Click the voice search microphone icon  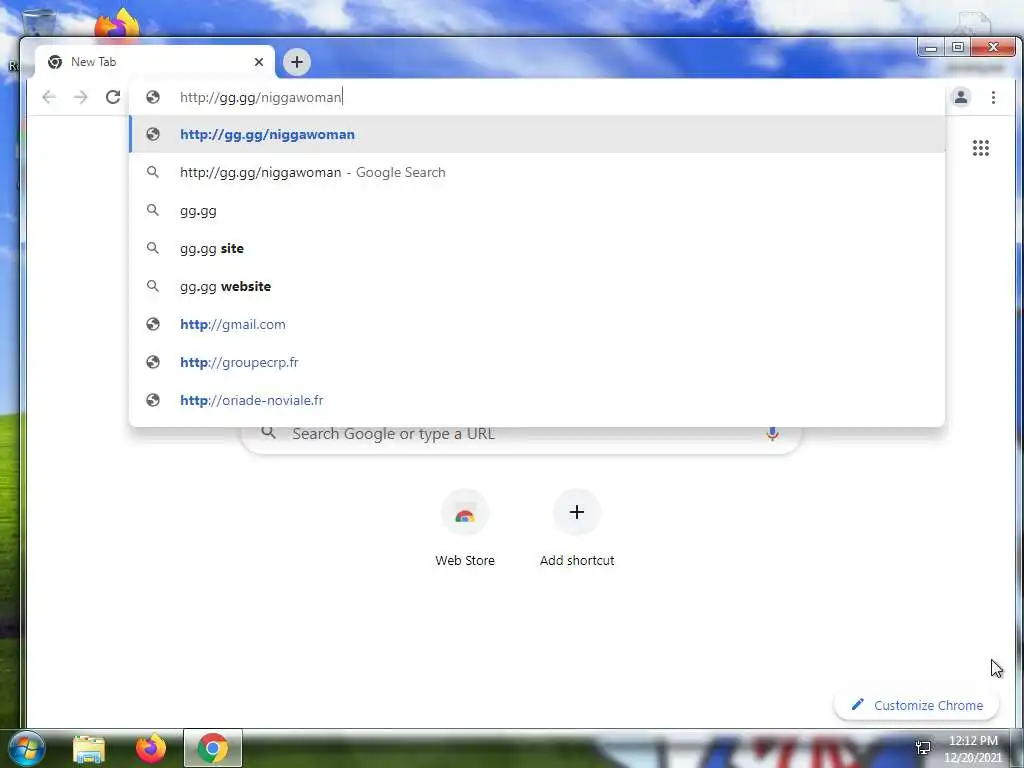(x=772, y=434)
